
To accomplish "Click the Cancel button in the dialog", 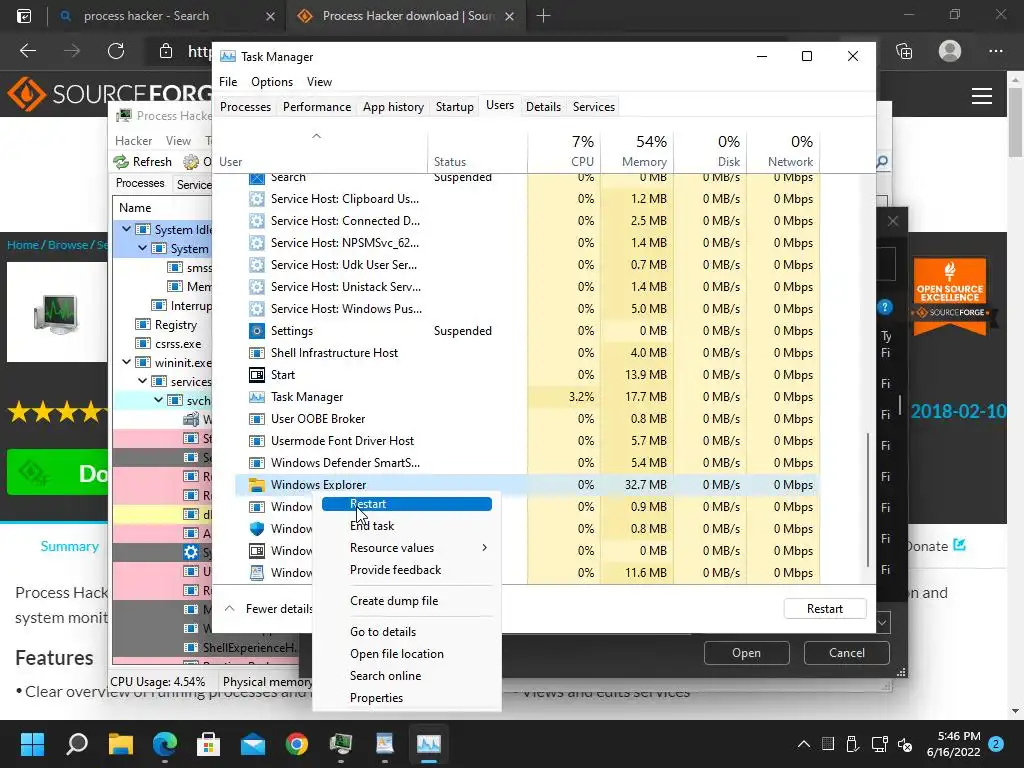I will click(846, 652).
